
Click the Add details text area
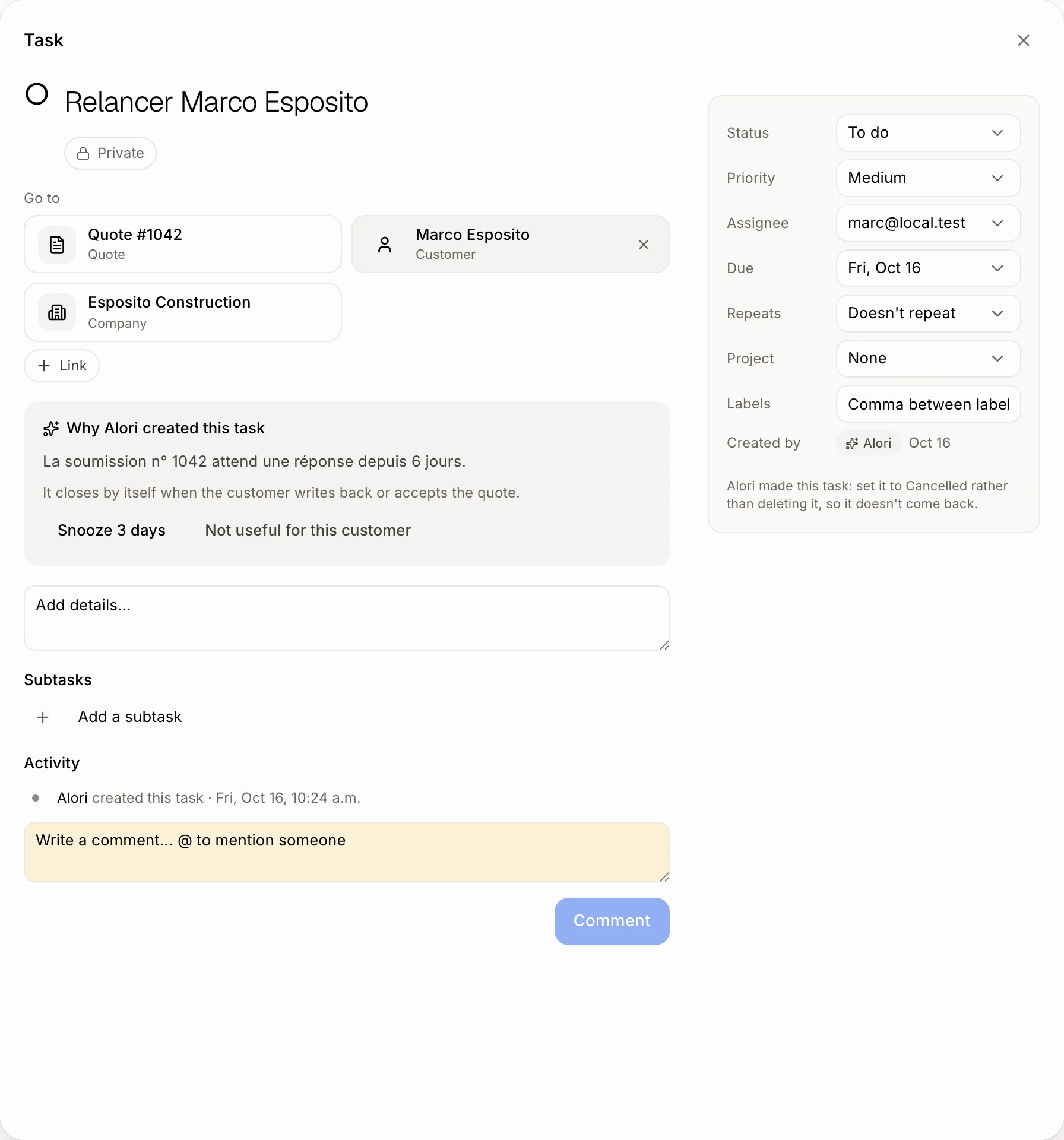point(347,618)
